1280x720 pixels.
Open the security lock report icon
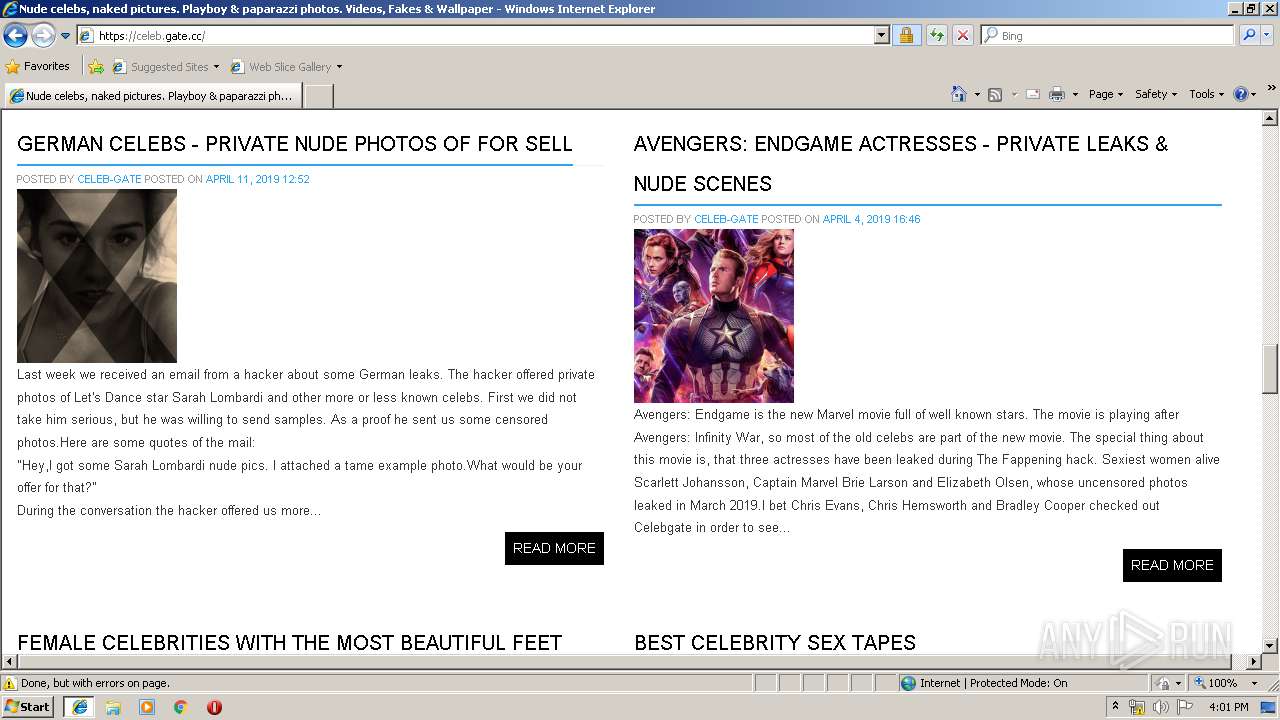[906, 35]
